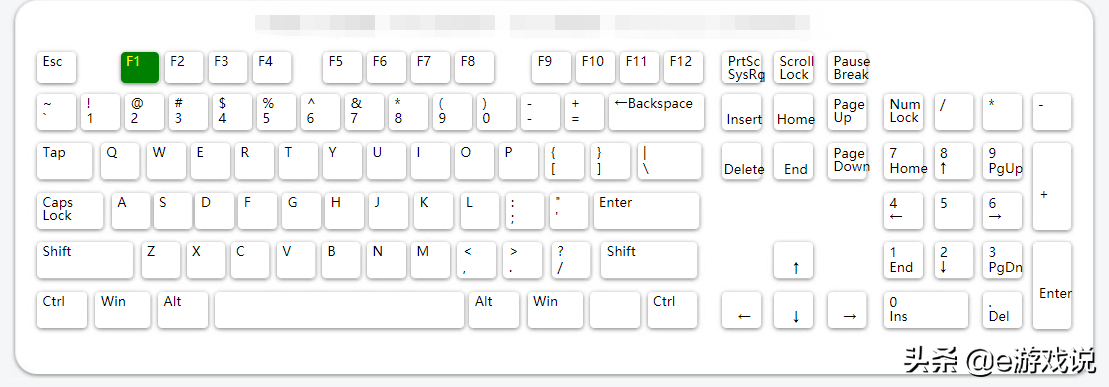Click the left Win key

pyautogui.click(x=122, y=310)
